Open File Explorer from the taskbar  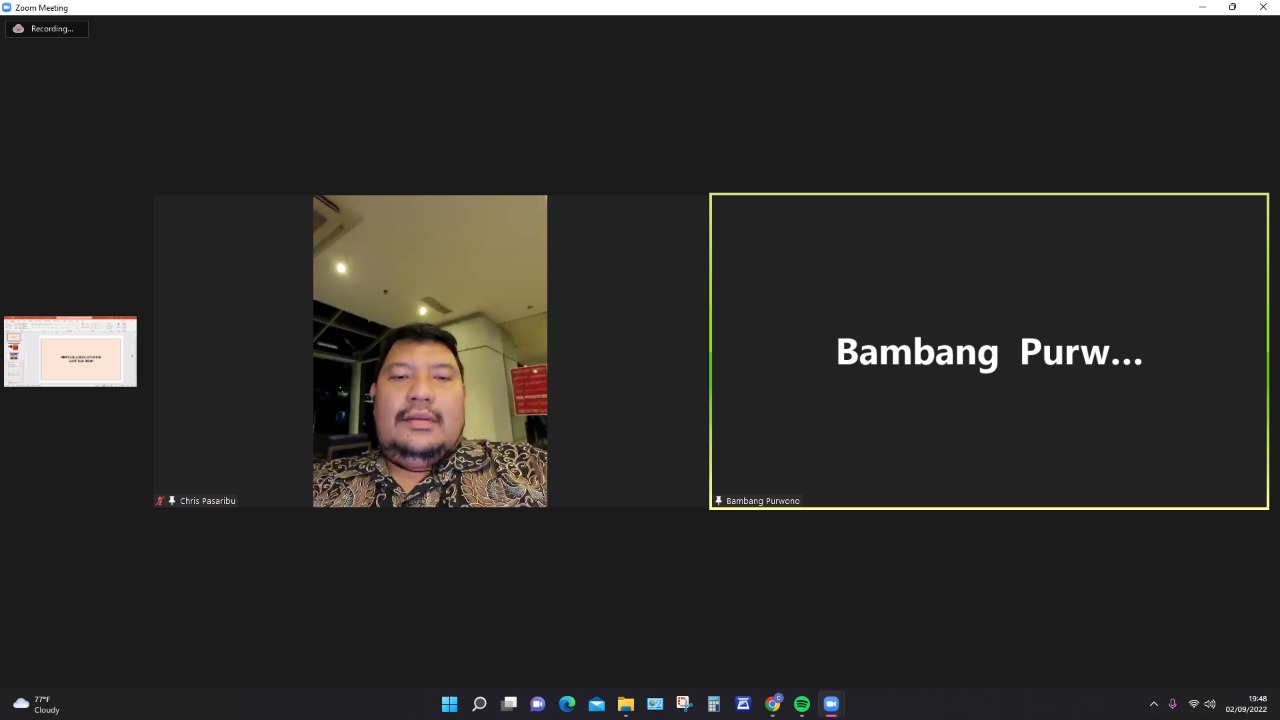pos(626,704)
